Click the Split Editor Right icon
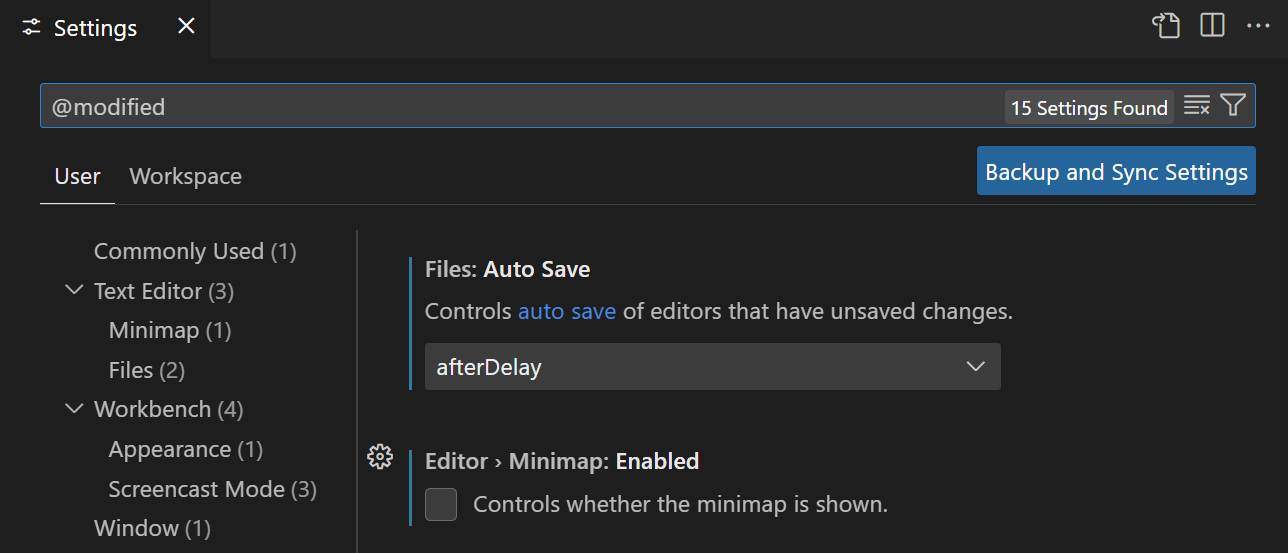 (1212, 26)
